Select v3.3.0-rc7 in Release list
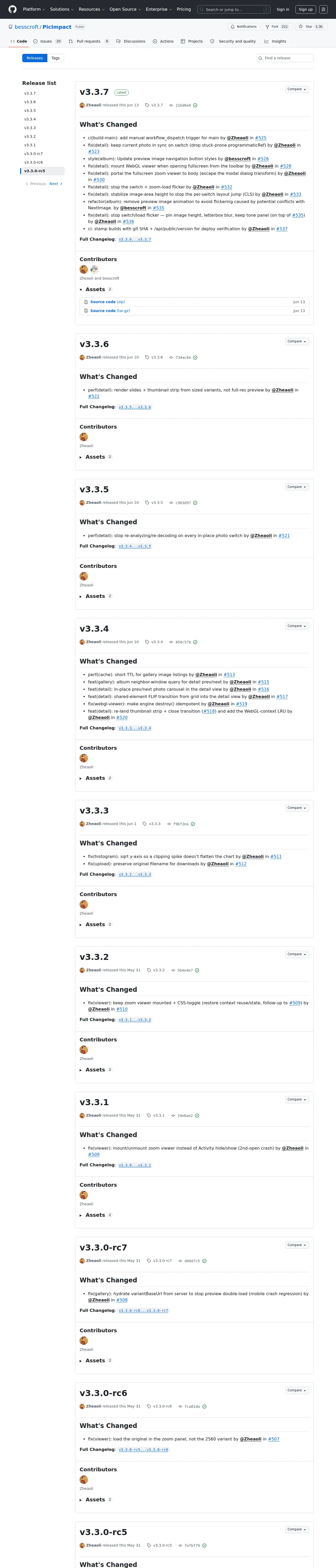 [x=33, y=154]
